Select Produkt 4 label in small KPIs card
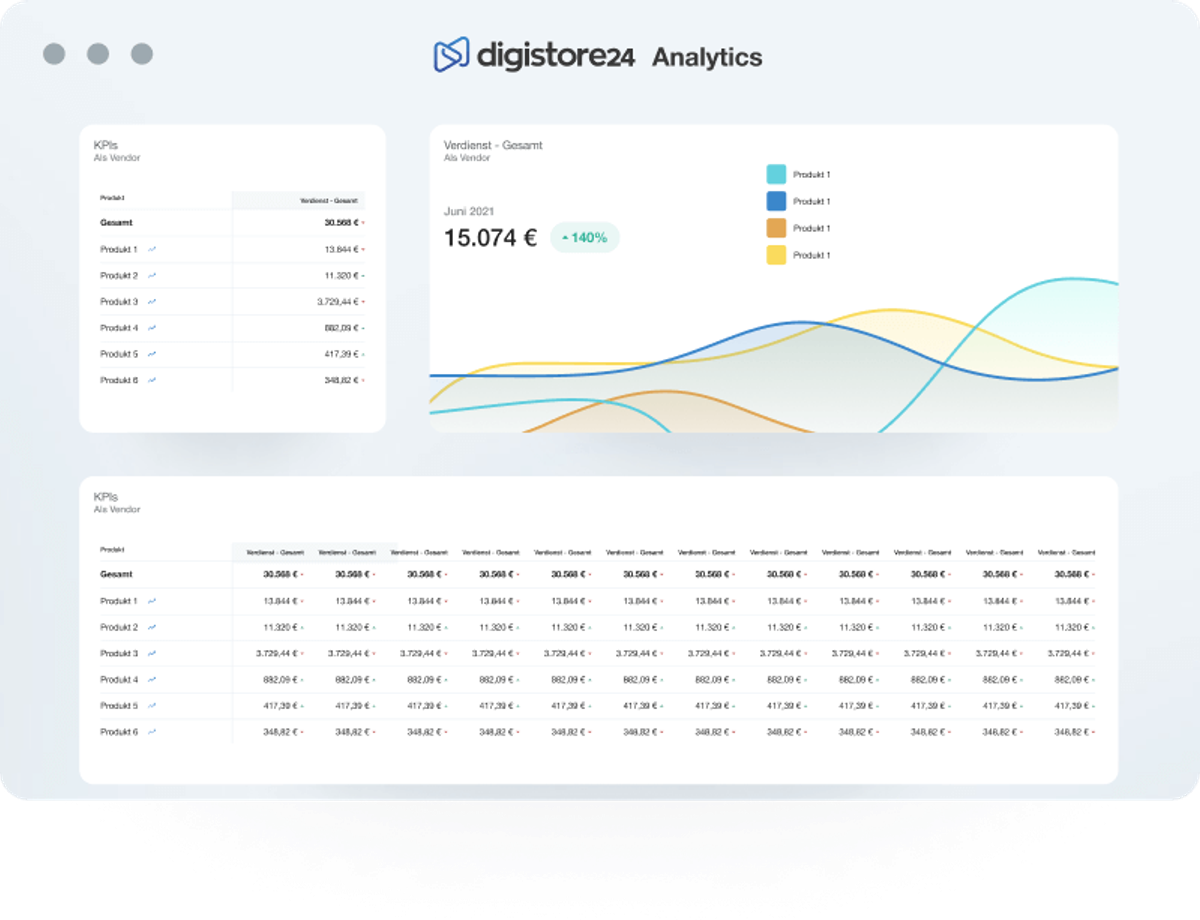The width and height of the screenshot is (1200, 920). click(119, 328)
